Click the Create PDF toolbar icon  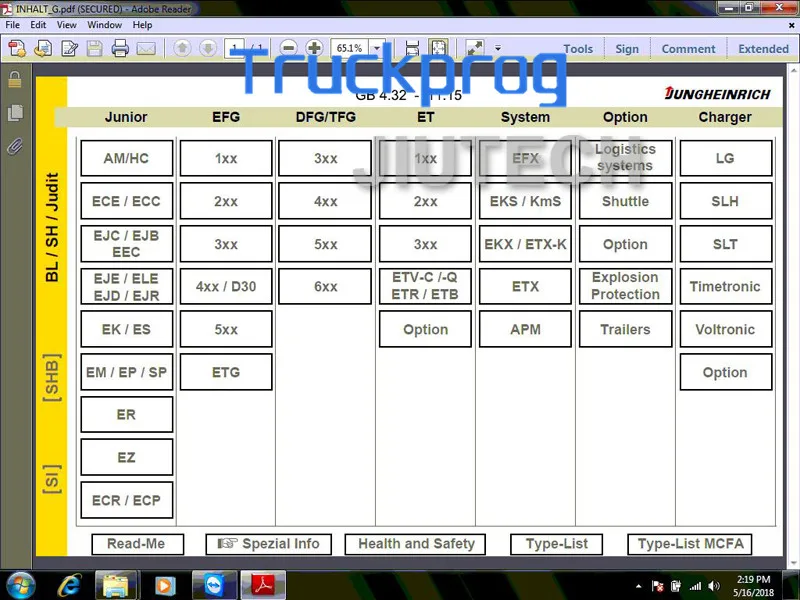tap(17, 48)
